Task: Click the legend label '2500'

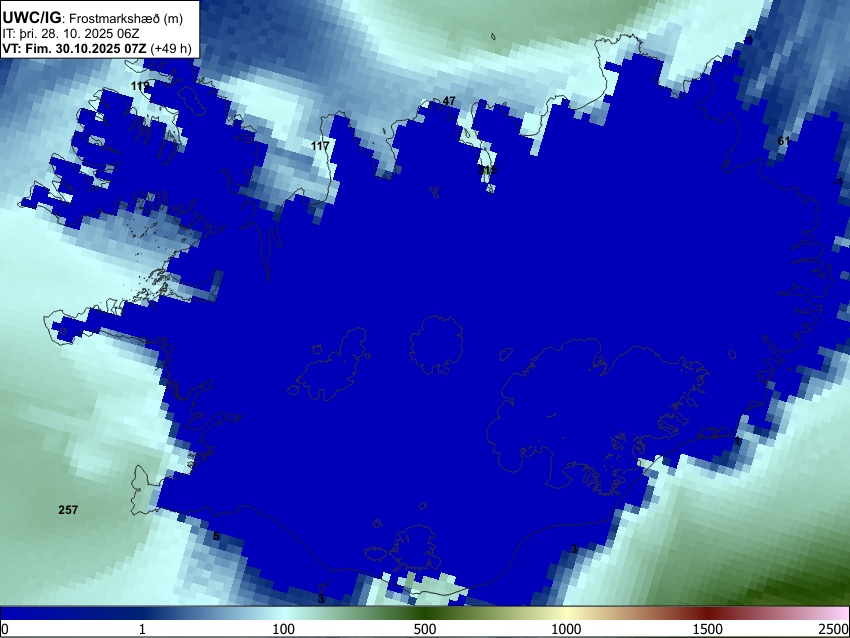Action: tap(834, 629)
